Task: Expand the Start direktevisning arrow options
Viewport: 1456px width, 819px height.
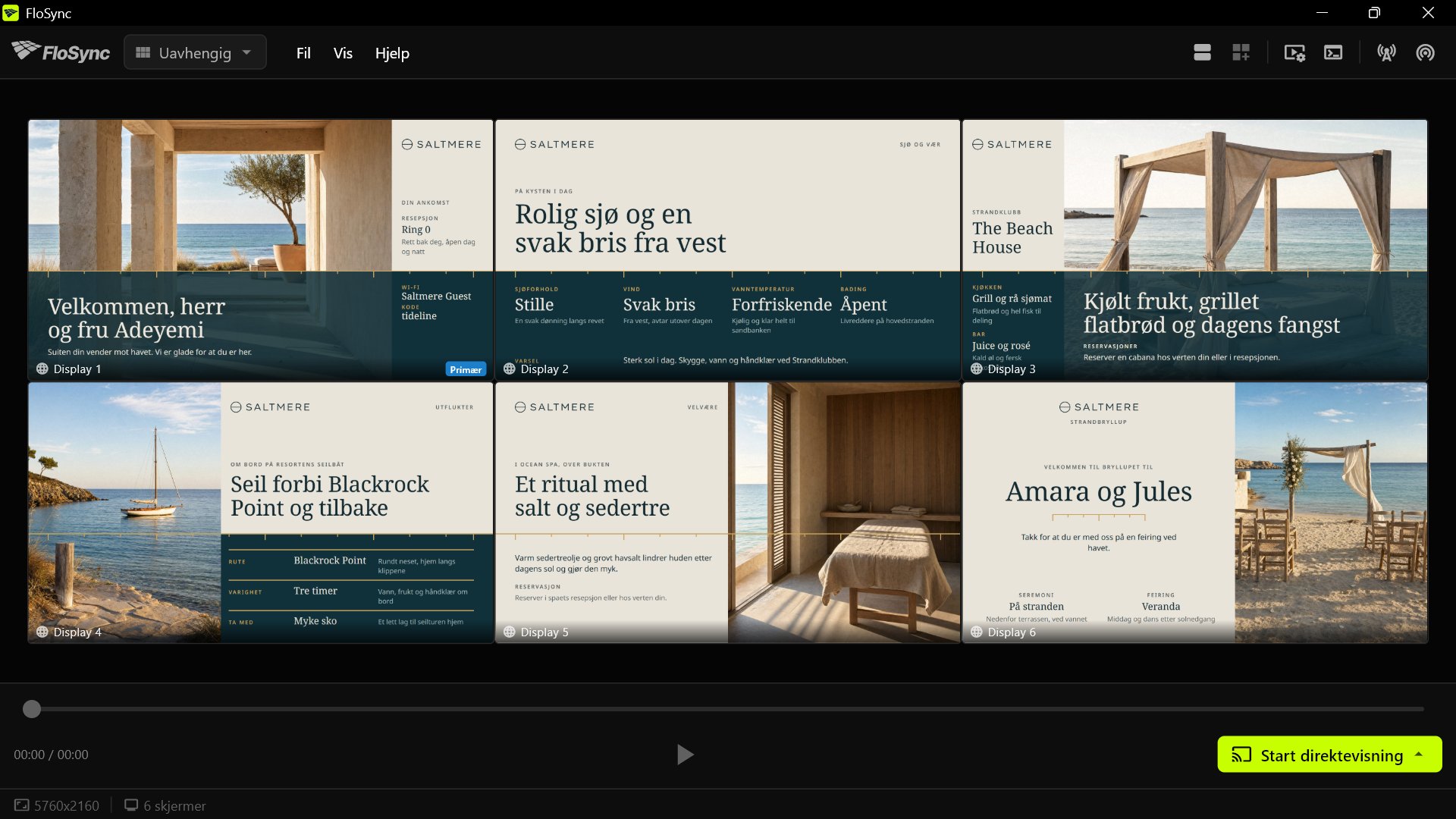Action: (x=1419, y=755)
